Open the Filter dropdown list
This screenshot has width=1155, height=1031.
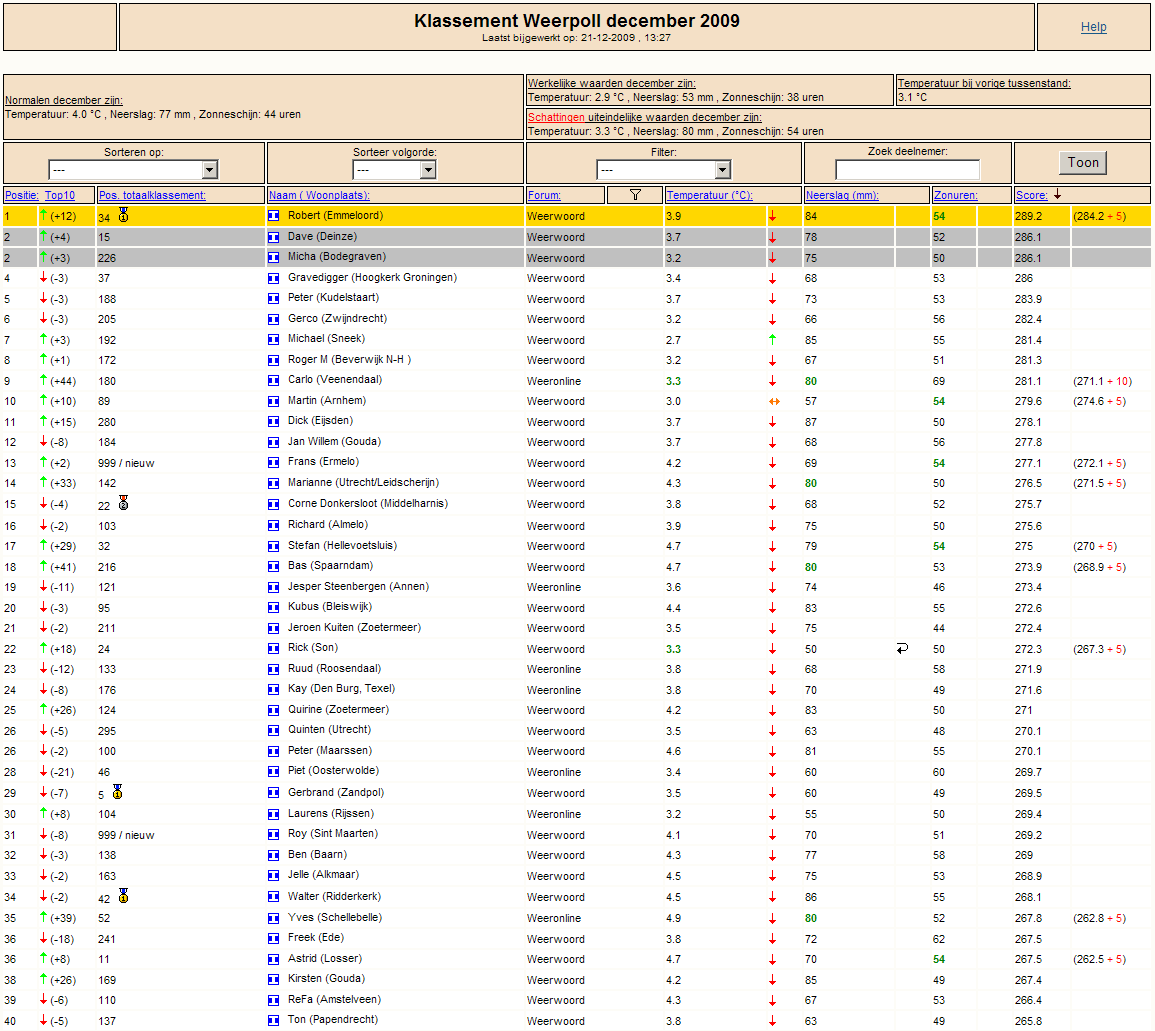click(663, 170)
